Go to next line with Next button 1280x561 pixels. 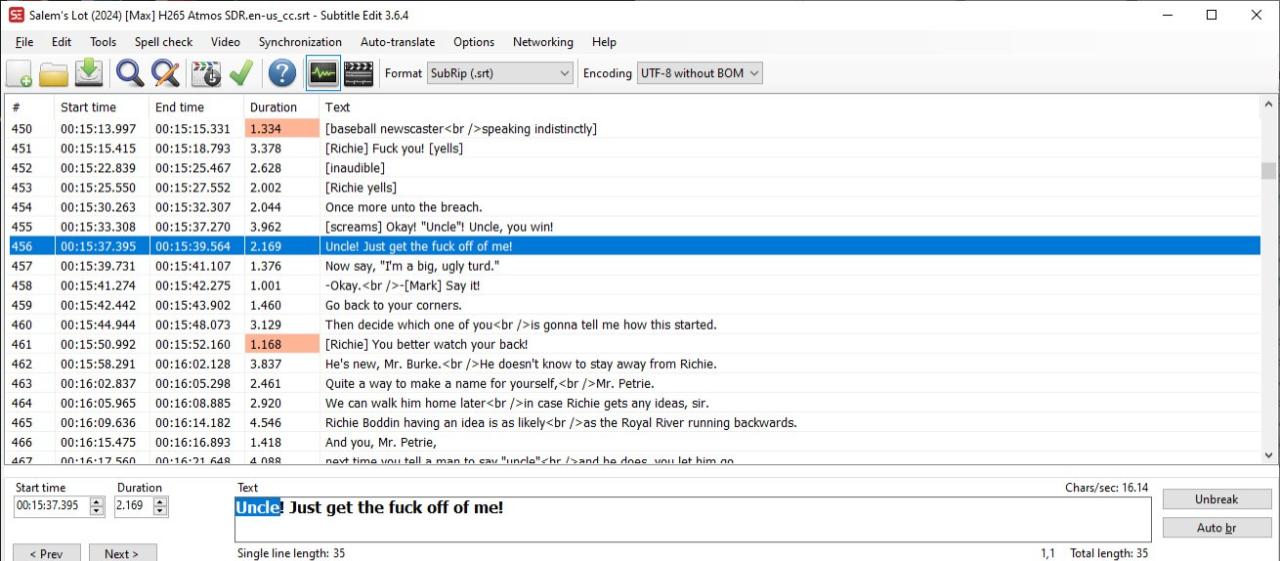(123, 553)
